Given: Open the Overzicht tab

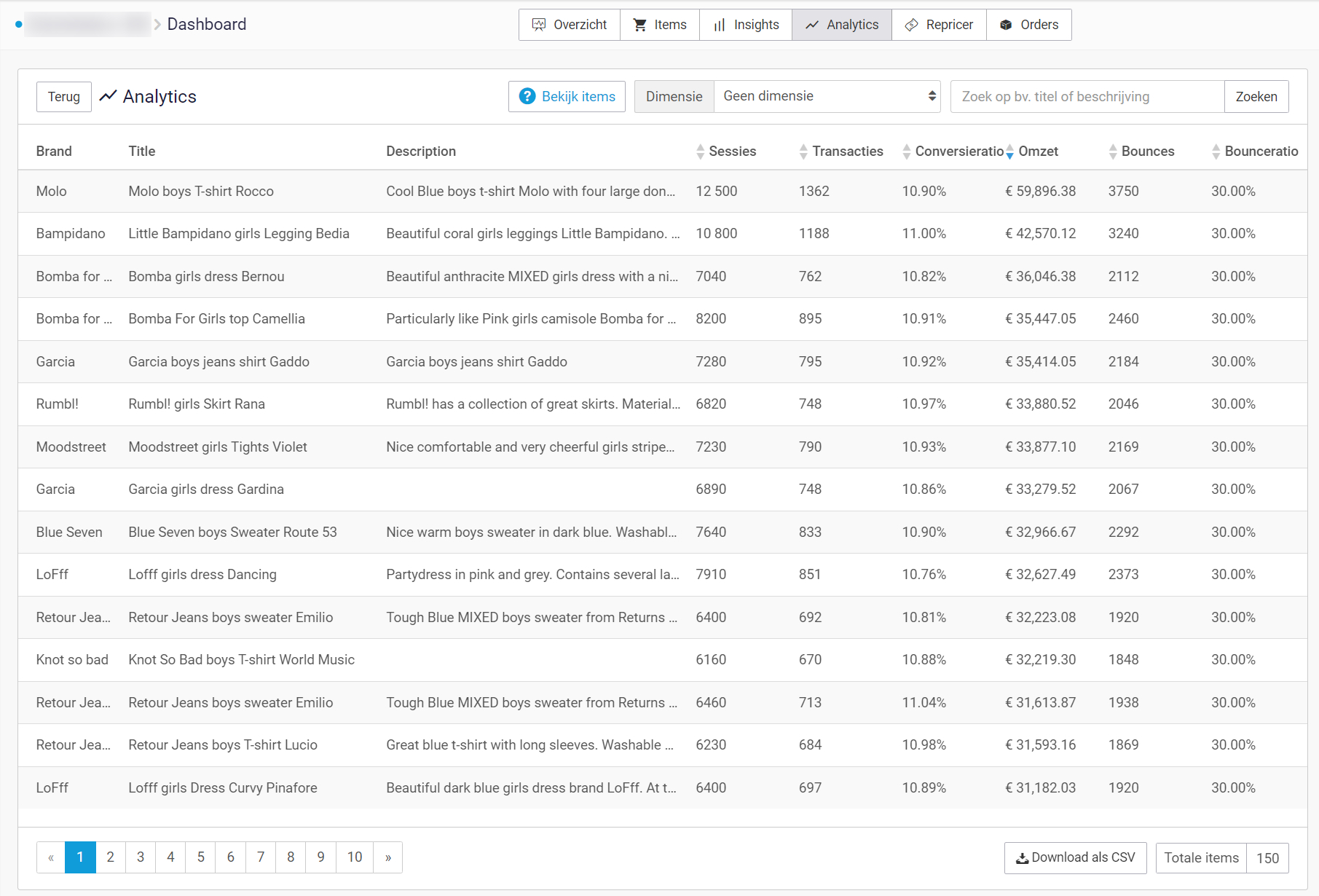Looking at the screenshot, I should pyautogui.click(x=570, y=25).
